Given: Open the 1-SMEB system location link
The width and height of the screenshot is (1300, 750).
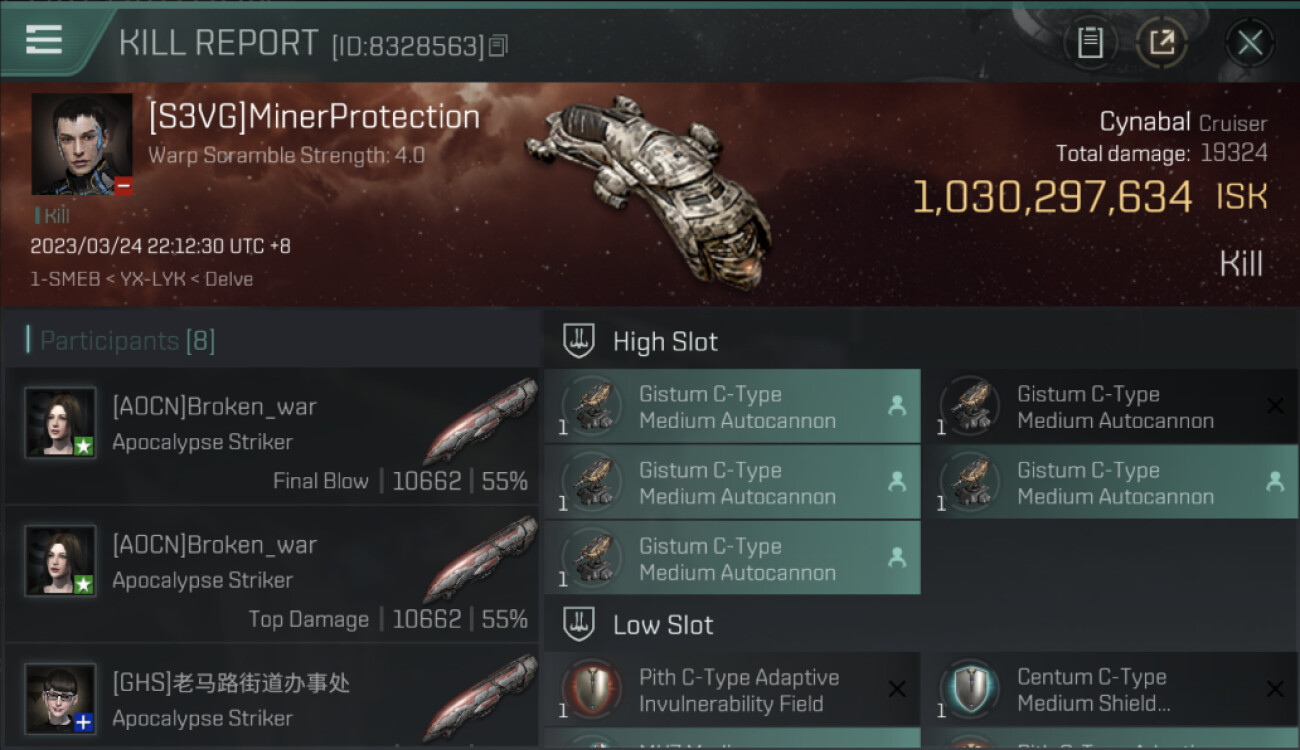Looking at the screenshot, I should click(x=64, y=279).
